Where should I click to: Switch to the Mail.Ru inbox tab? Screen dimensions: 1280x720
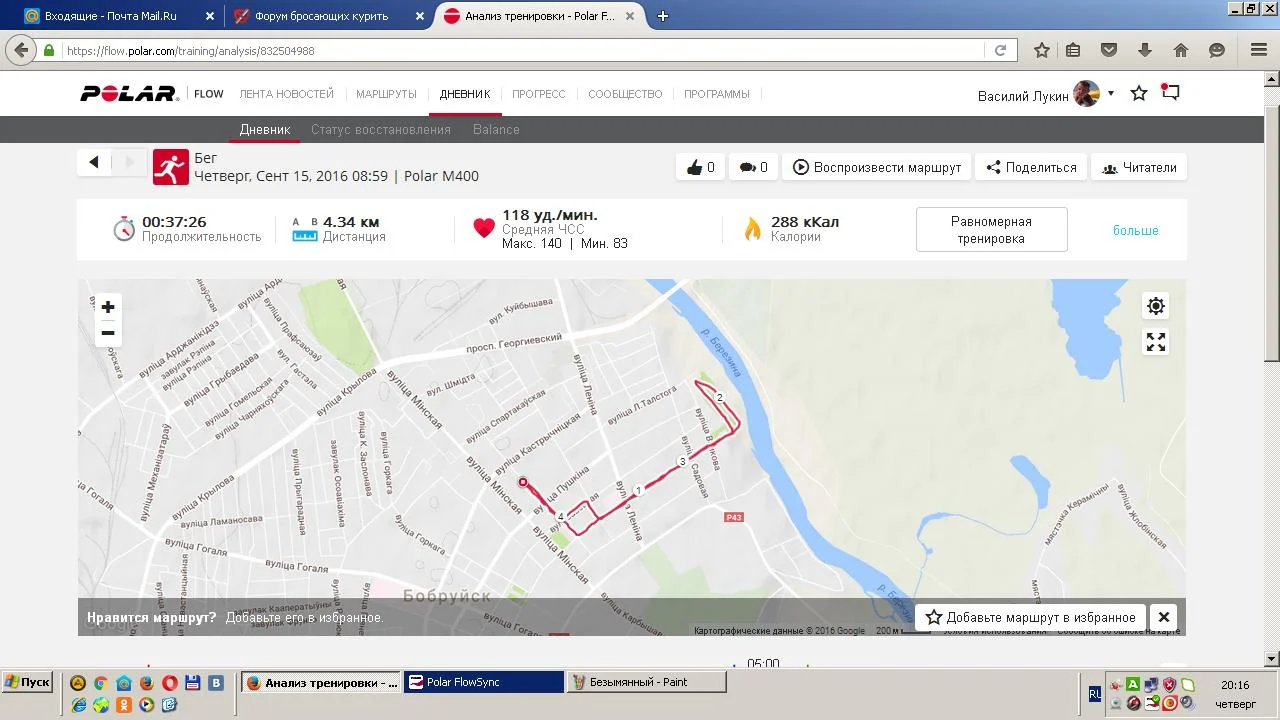pos(118,16)
